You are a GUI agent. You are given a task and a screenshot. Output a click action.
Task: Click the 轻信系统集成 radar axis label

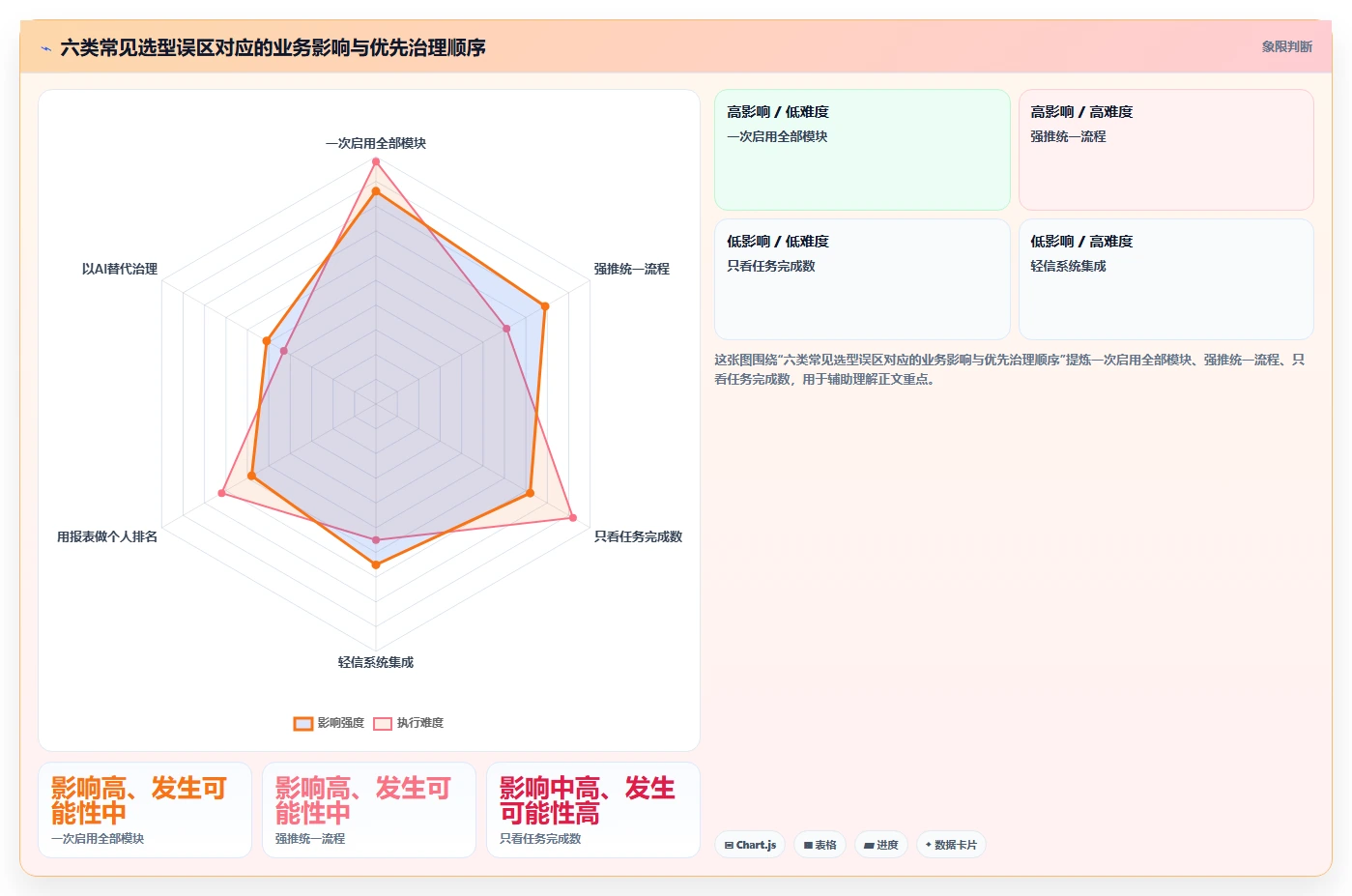(376, 662)
